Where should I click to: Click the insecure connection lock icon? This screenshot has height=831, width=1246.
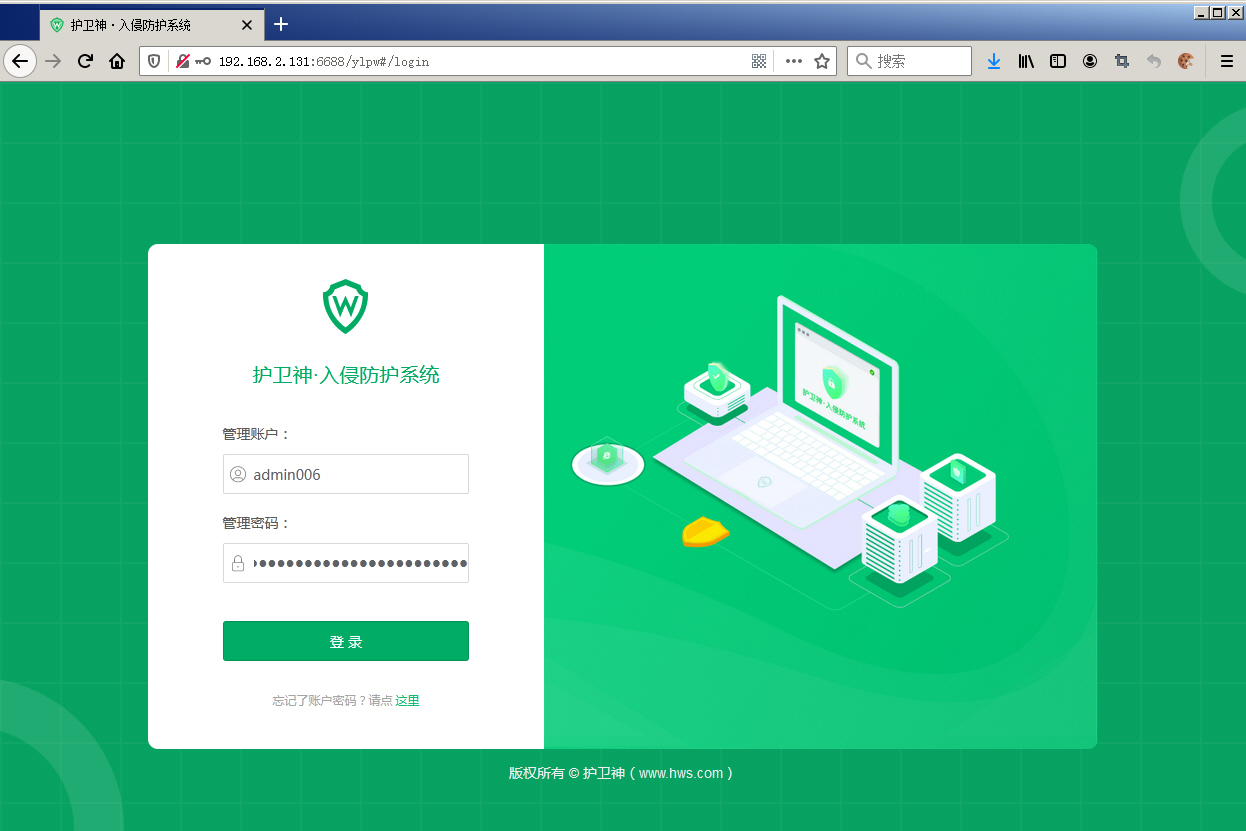[x=183, y=61]
